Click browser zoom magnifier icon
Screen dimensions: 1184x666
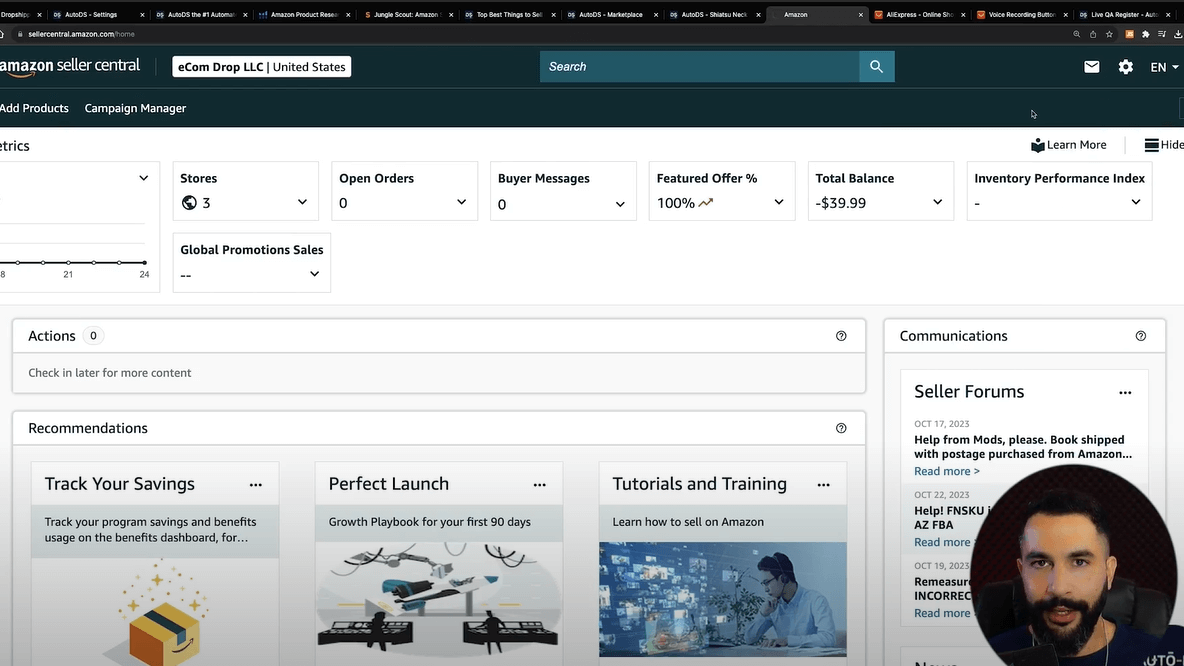(1077, 34)
